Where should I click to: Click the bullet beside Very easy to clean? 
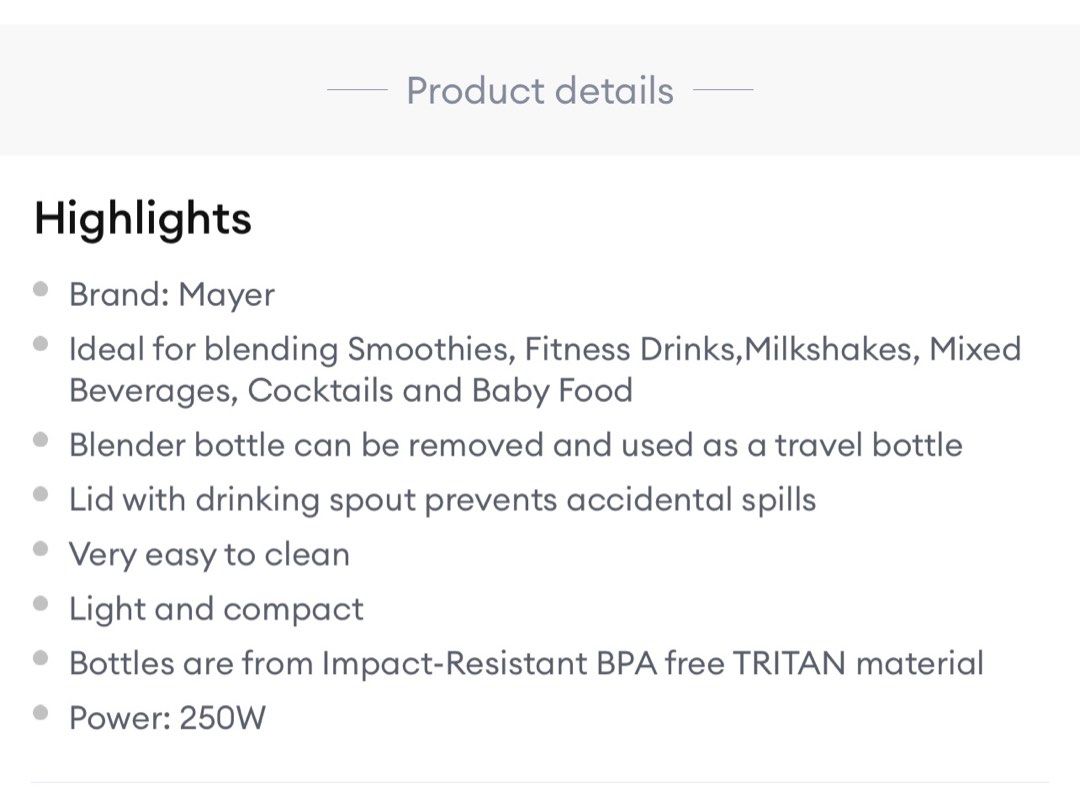41,549
